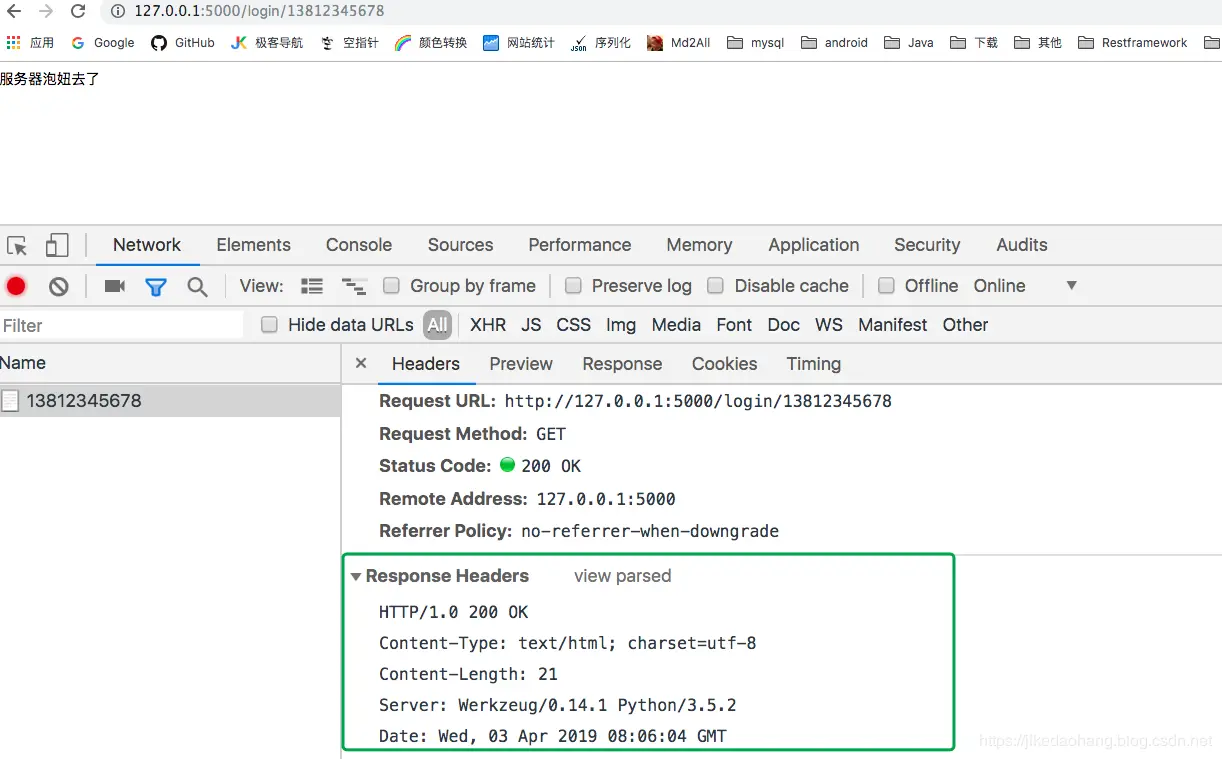Screen dimensions: 1222x759
Task: Open mysql bookmarks folder
Action: click(x=756, y=43)
